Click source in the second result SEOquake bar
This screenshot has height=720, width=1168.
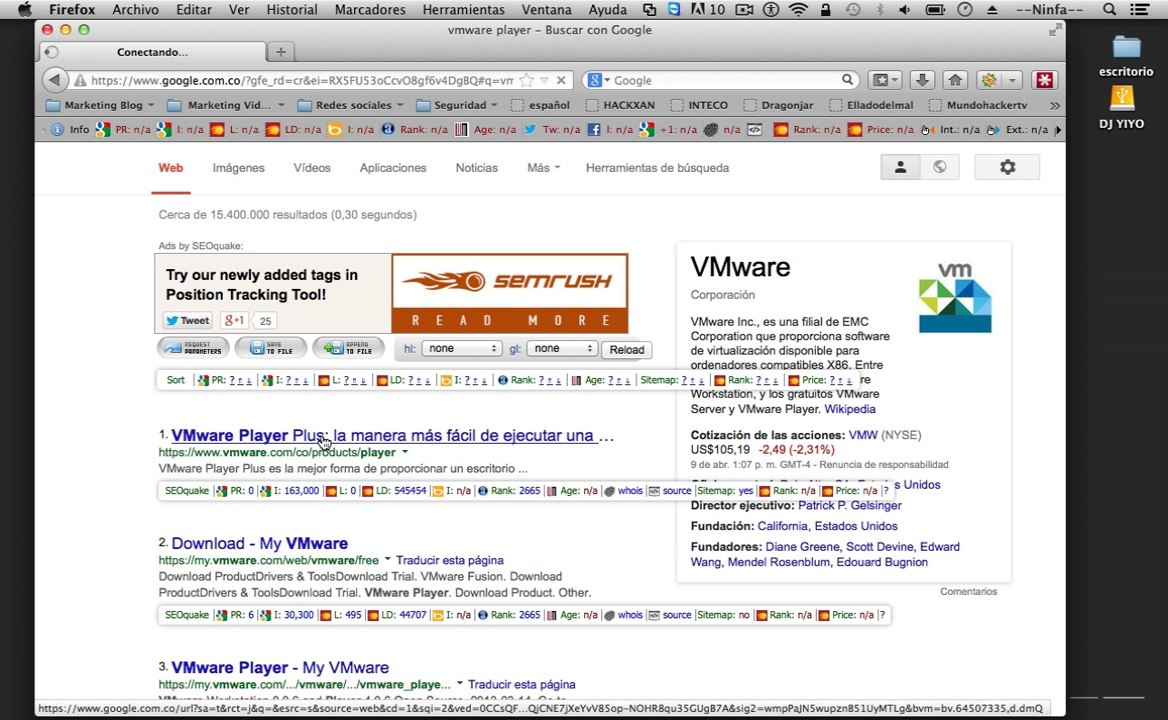(x=676, y=615)
